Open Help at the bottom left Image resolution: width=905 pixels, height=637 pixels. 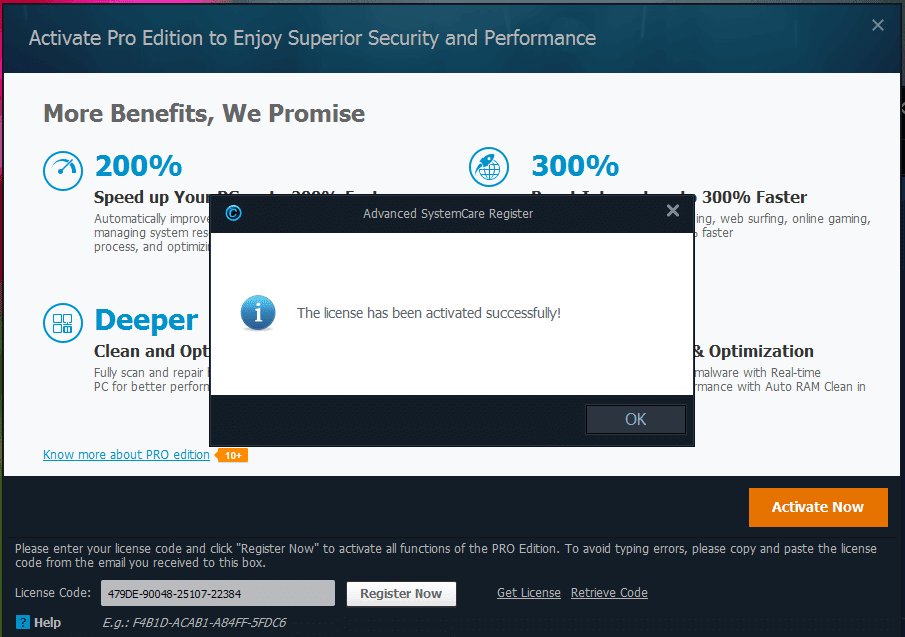(x=39, y=623)
